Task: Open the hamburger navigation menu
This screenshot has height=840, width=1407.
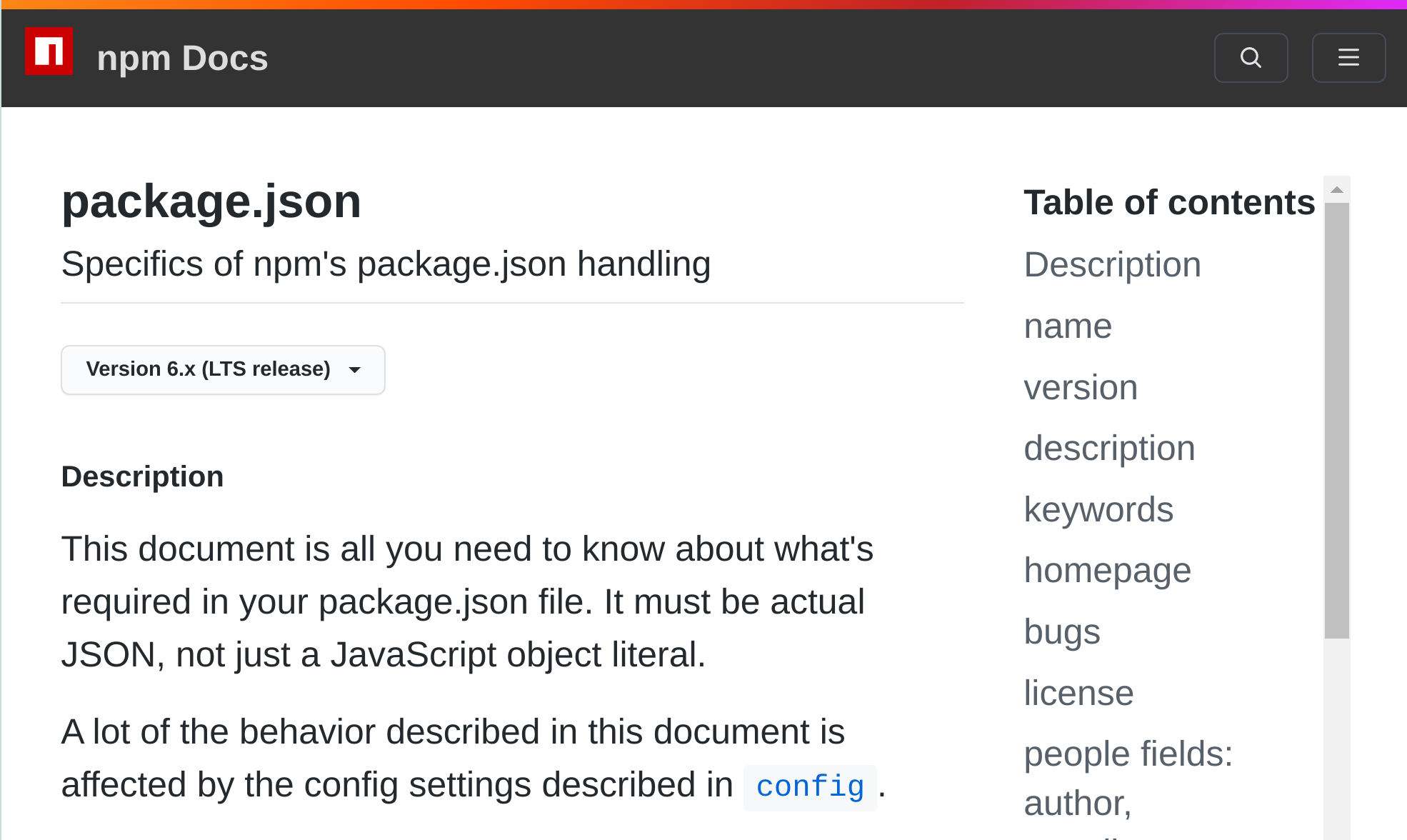Action: click(1348, 57)
